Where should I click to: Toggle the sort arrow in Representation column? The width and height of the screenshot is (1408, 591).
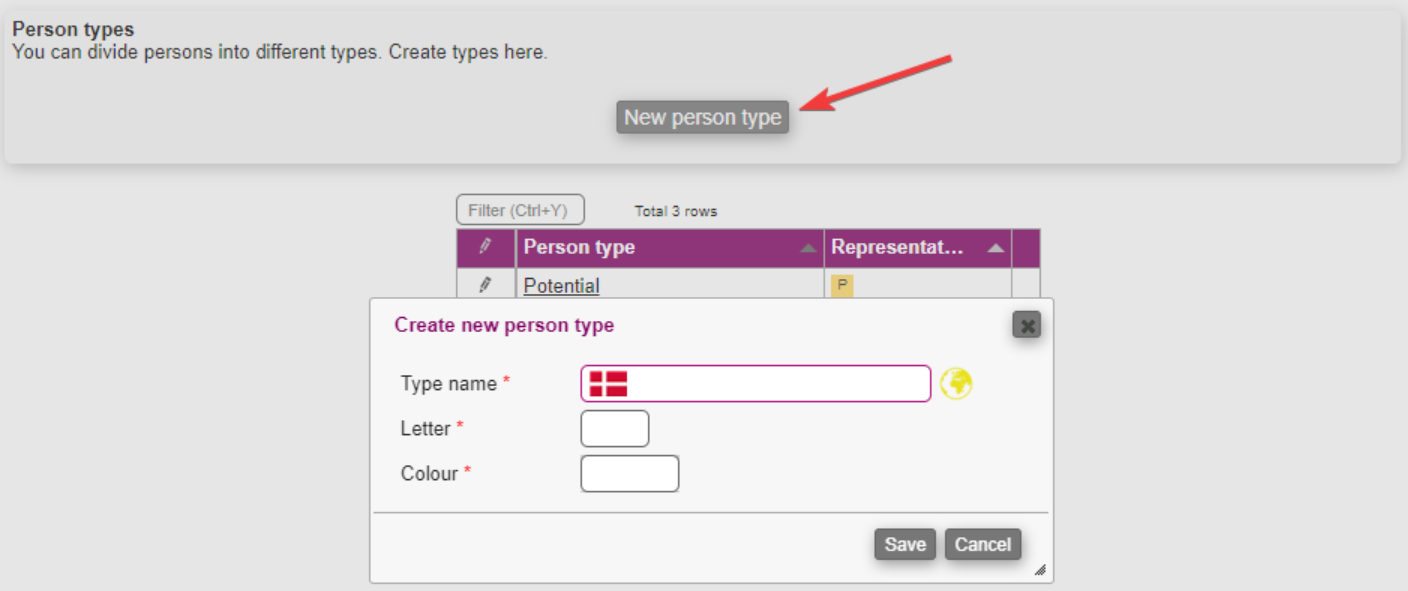click(x=995, y=248)
